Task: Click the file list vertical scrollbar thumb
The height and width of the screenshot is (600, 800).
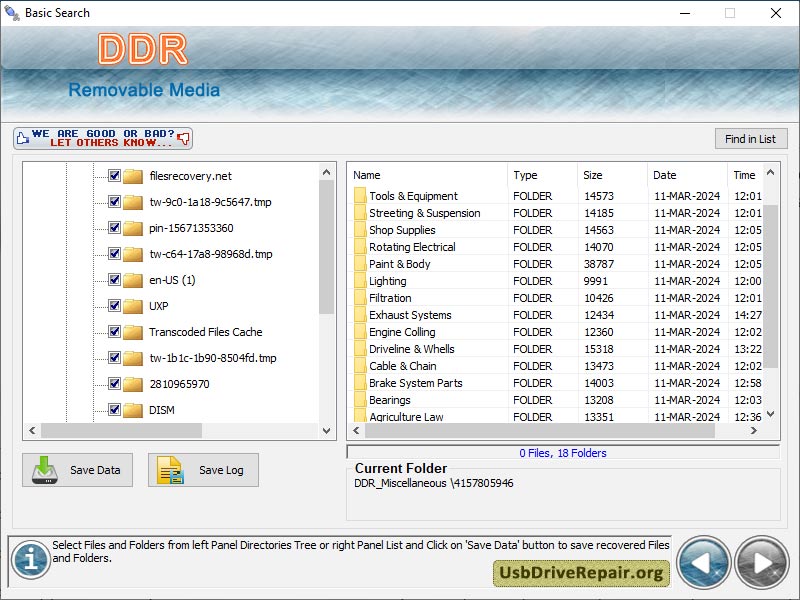Action: tap(771, 286)
